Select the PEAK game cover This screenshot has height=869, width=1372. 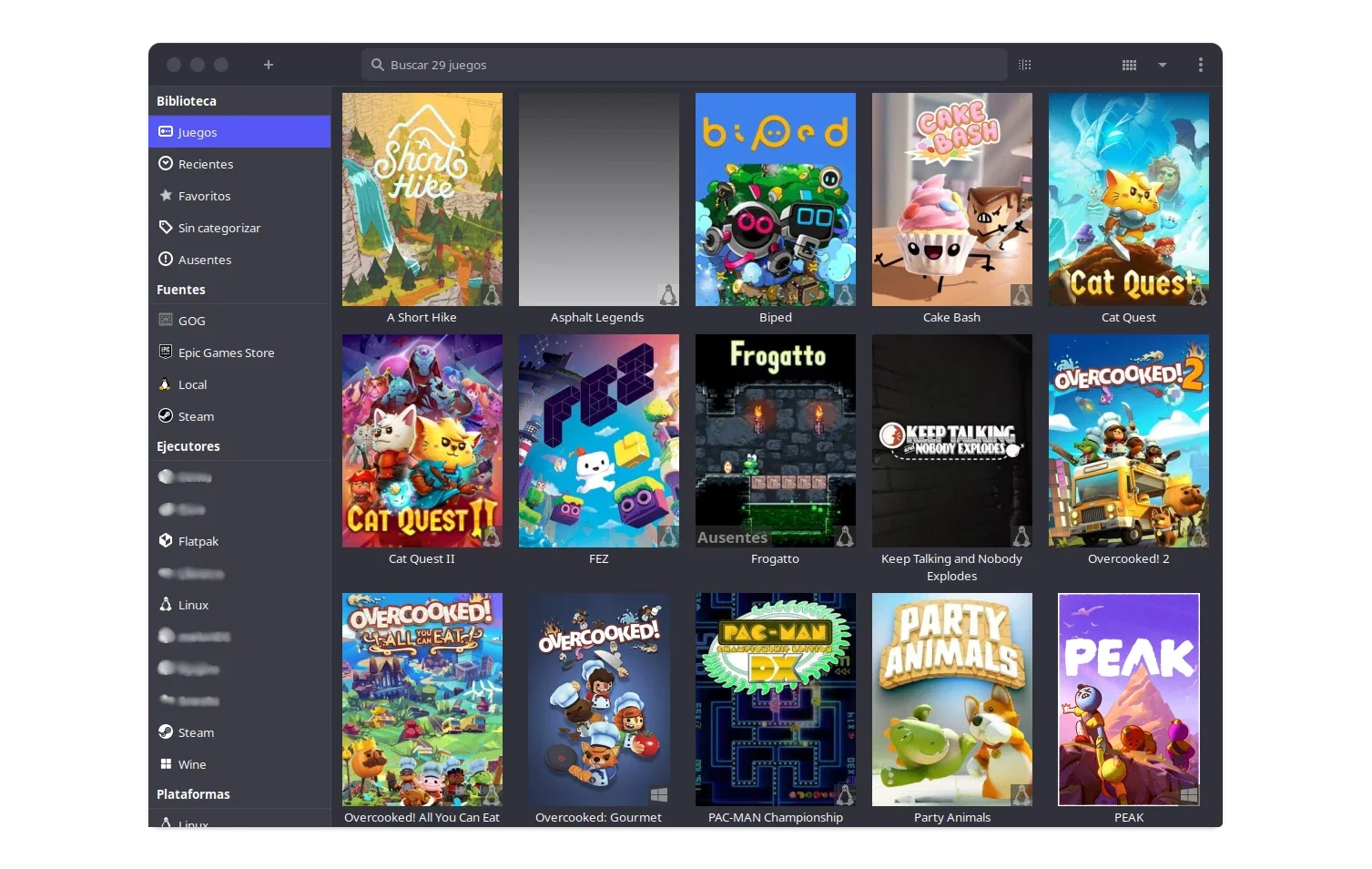pyautogui.click(x=1129, y=700)
